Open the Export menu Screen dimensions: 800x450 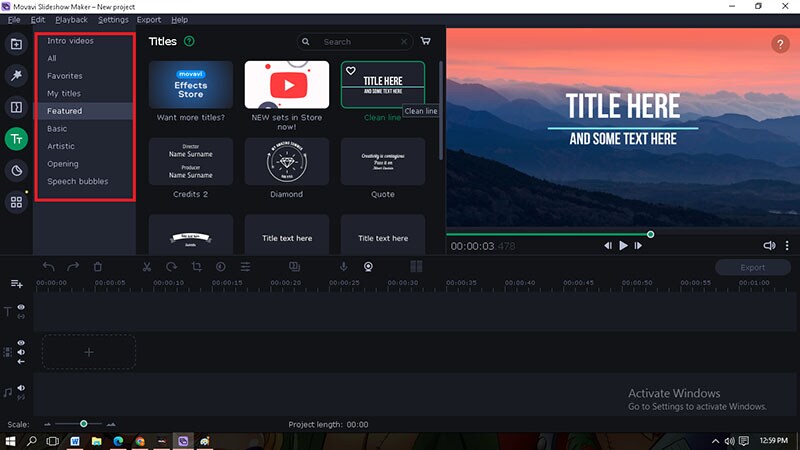(x=148, y=19)
